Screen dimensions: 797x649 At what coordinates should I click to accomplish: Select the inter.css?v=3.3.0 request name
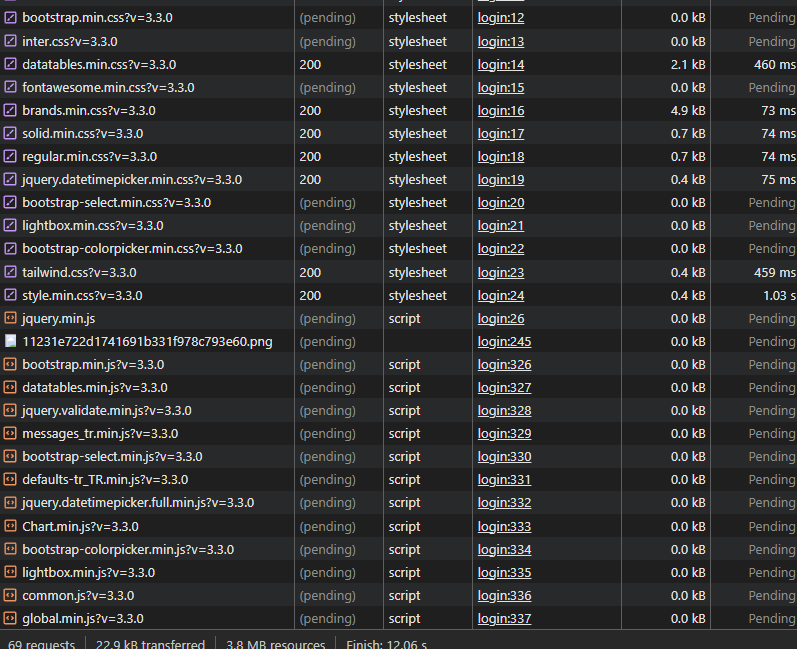(70, 41)
